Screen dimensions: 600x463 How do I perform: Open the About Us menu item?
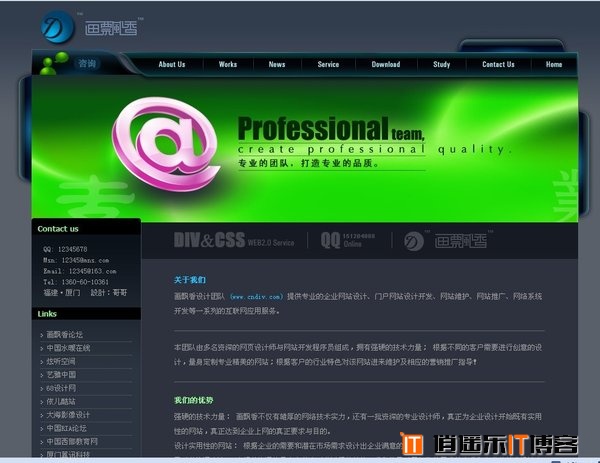coord(172,64)
